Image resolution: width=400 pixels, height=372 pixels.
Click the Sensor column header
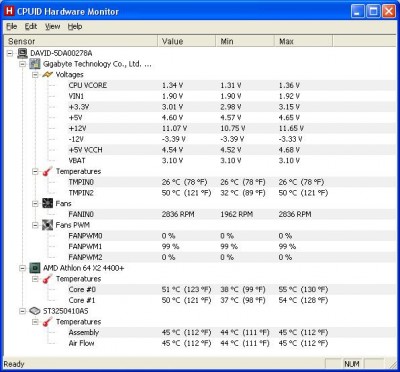(80, 41)
